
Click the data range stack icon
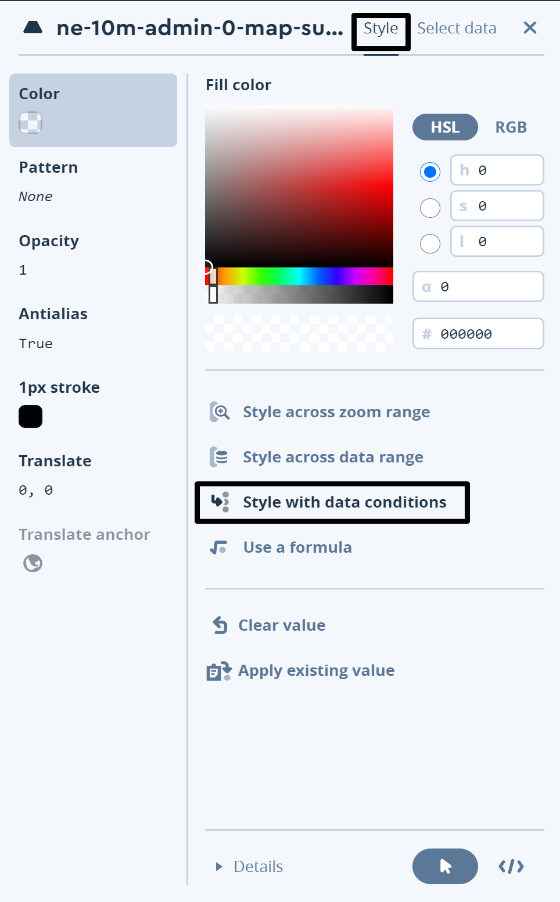tap(219, 457)
